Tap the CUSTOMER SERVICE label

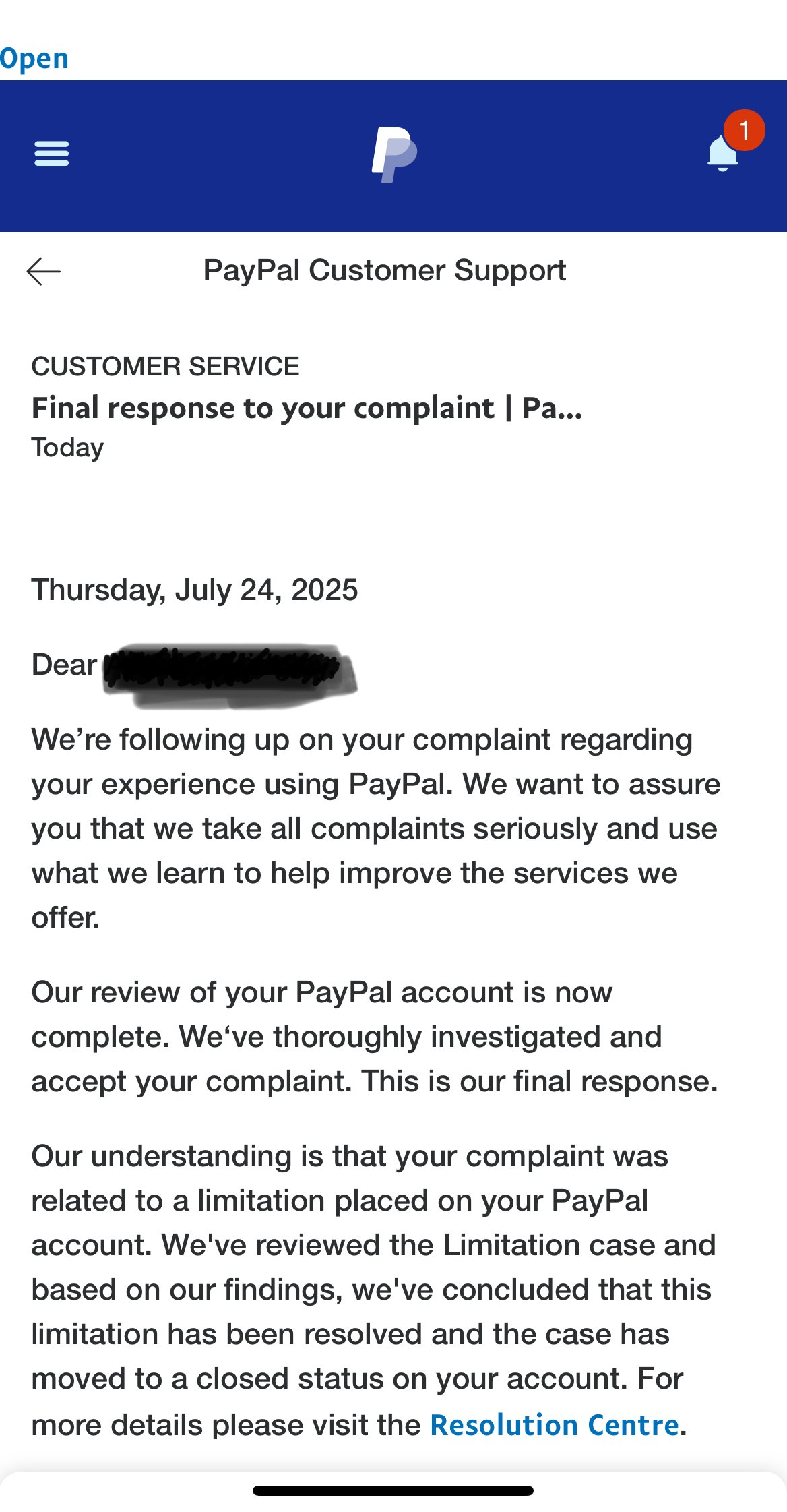click(166, 366)
